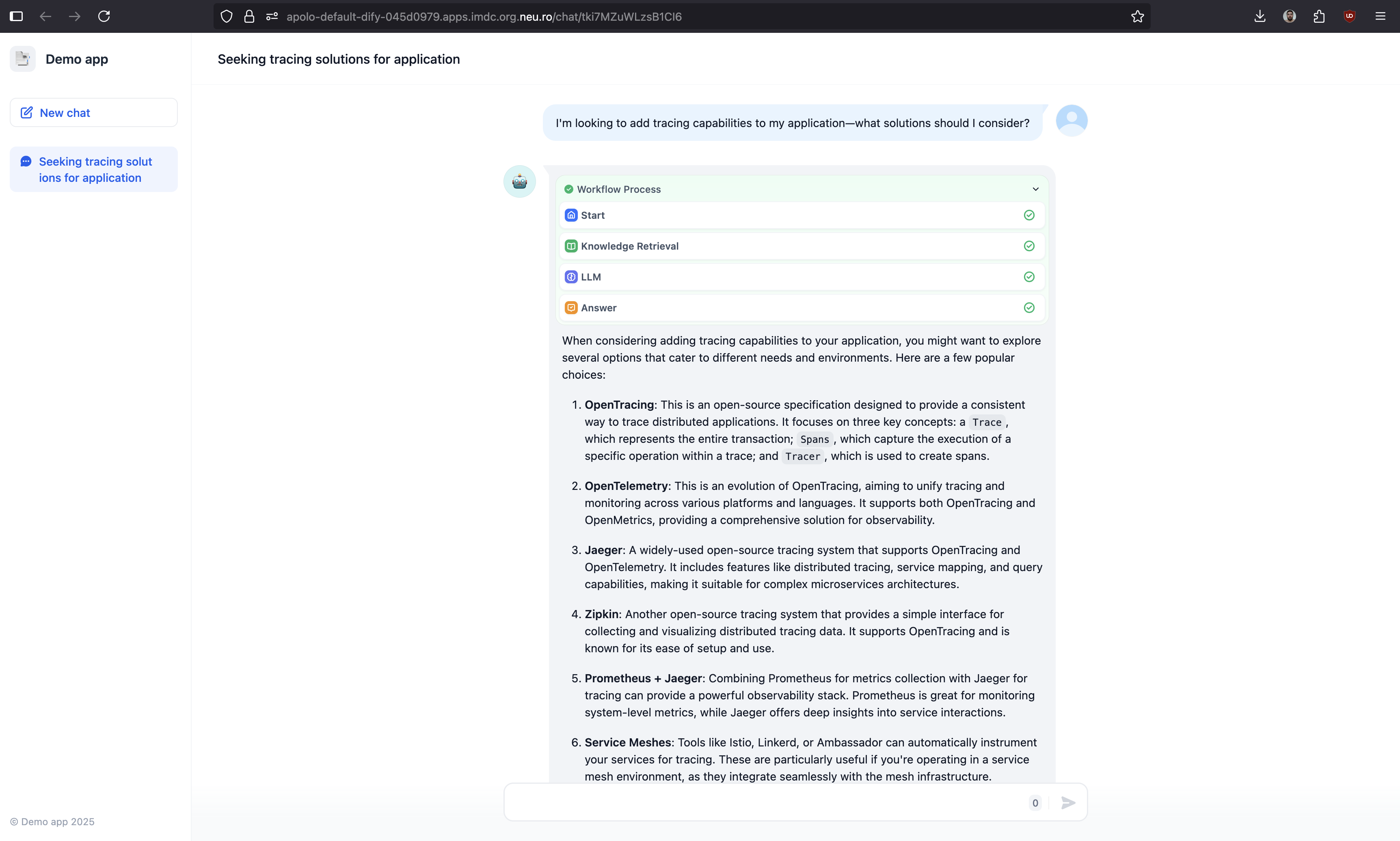Click the send message arrow icon
Image resolution: width=1400 pixels, height=841 pixels.
(1068, 802)
